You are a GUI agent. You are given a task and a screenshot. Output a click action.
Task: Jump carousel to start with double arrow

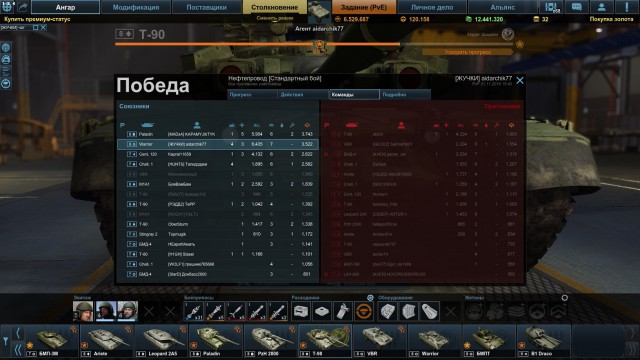(18, 350)
